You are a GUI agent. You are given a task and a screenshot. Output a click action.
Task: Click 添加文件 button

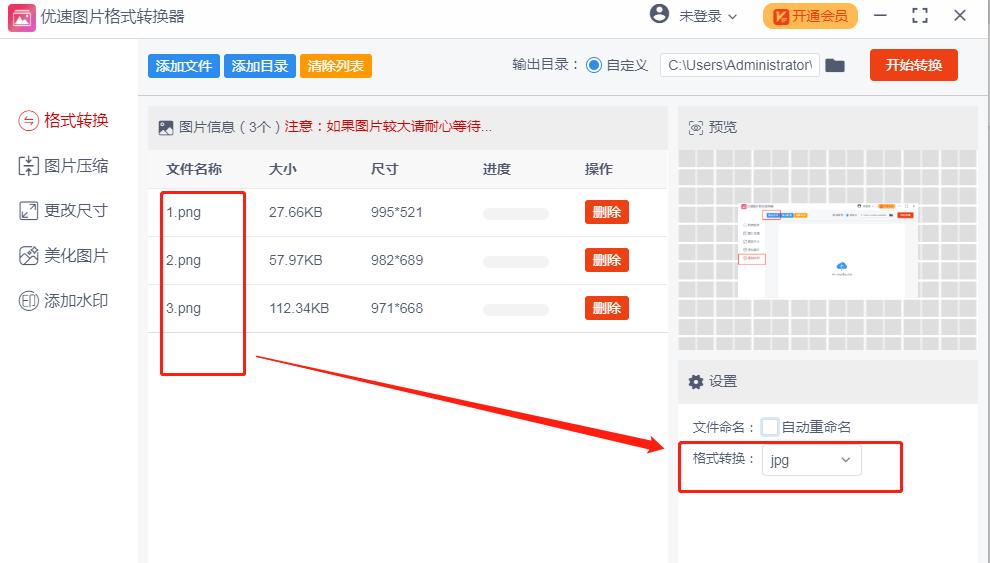[x=184, y=66]
